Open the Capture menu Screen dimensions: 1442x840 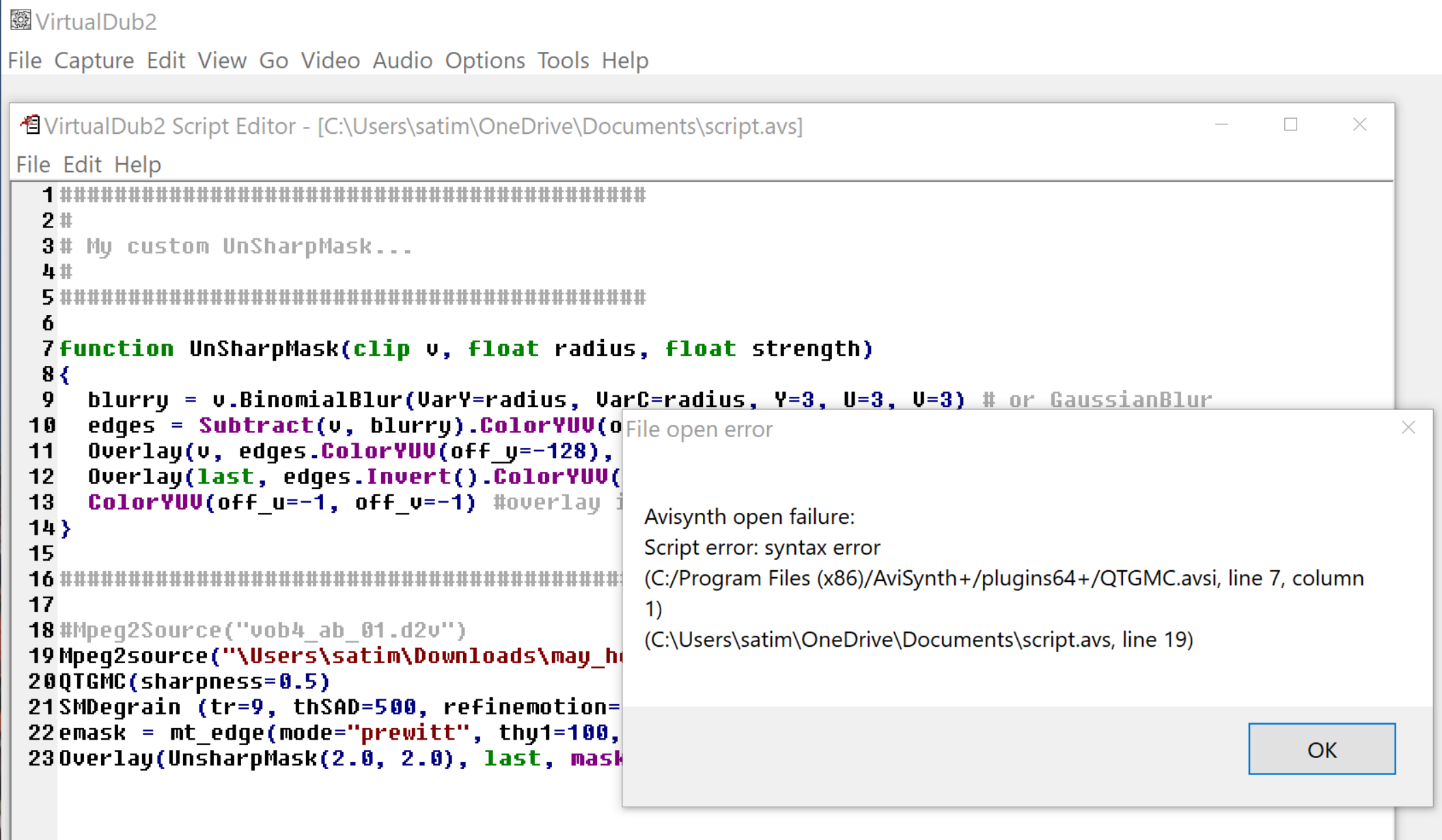(94, 61)
